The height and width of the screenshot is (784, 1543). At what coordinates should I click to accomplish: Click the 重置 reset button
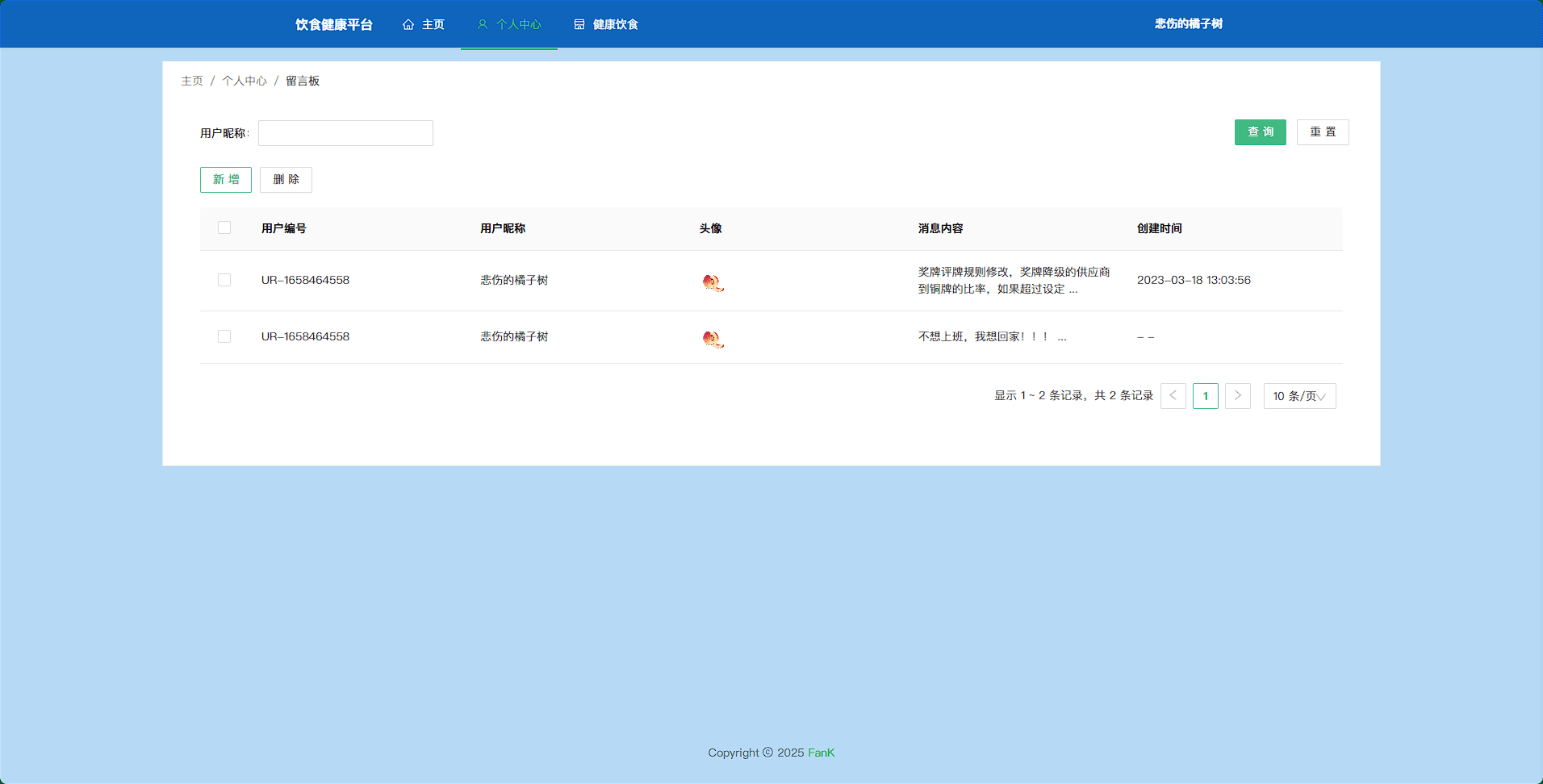1322,132
